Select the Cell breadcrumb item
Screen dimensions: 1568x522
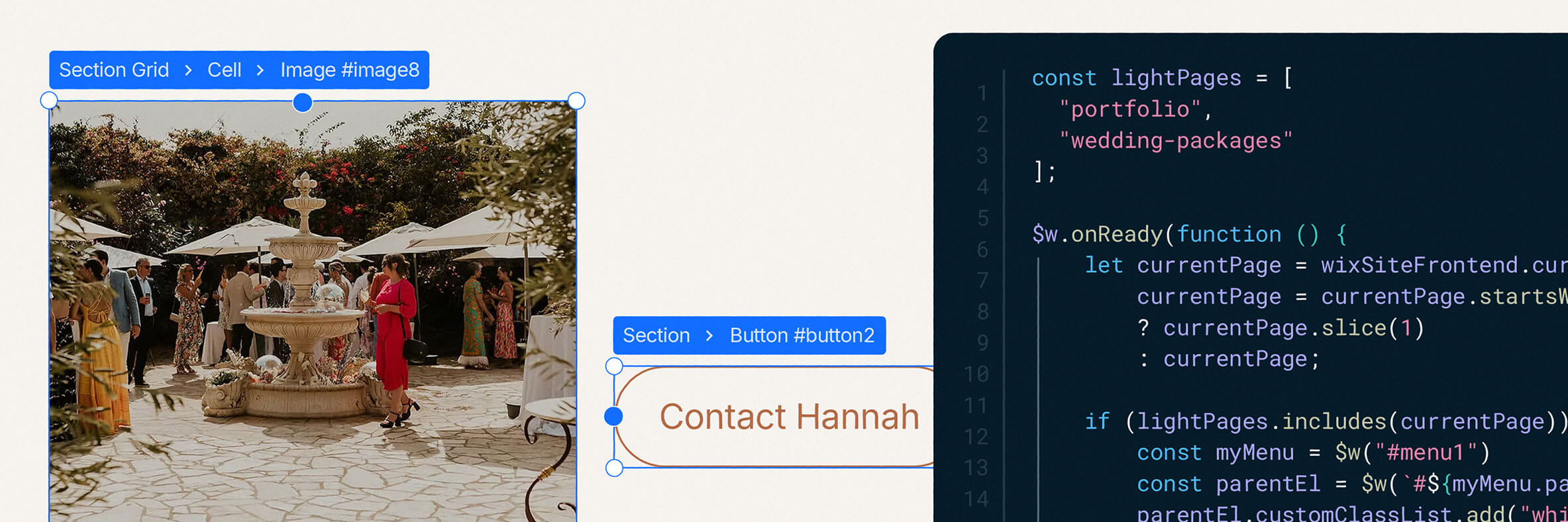click(224, 70)
